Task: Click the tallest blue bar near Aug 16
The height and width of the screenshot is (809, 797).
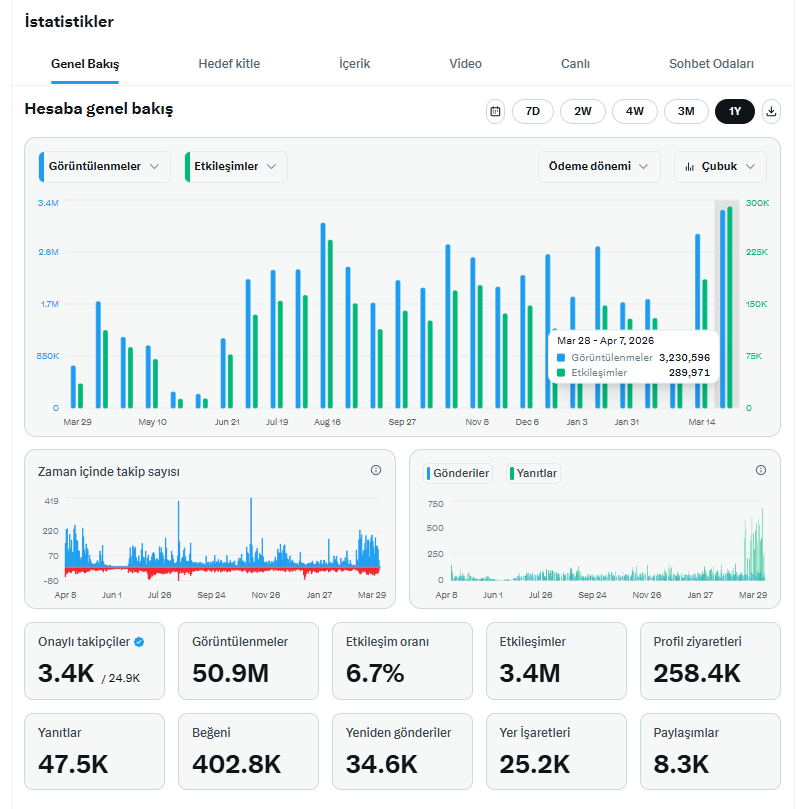Action: pos(323,315)
